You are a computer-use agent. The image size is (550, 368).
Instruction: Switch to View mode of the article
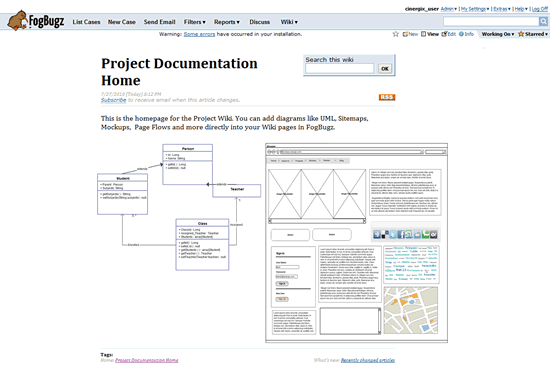point(430,34)
